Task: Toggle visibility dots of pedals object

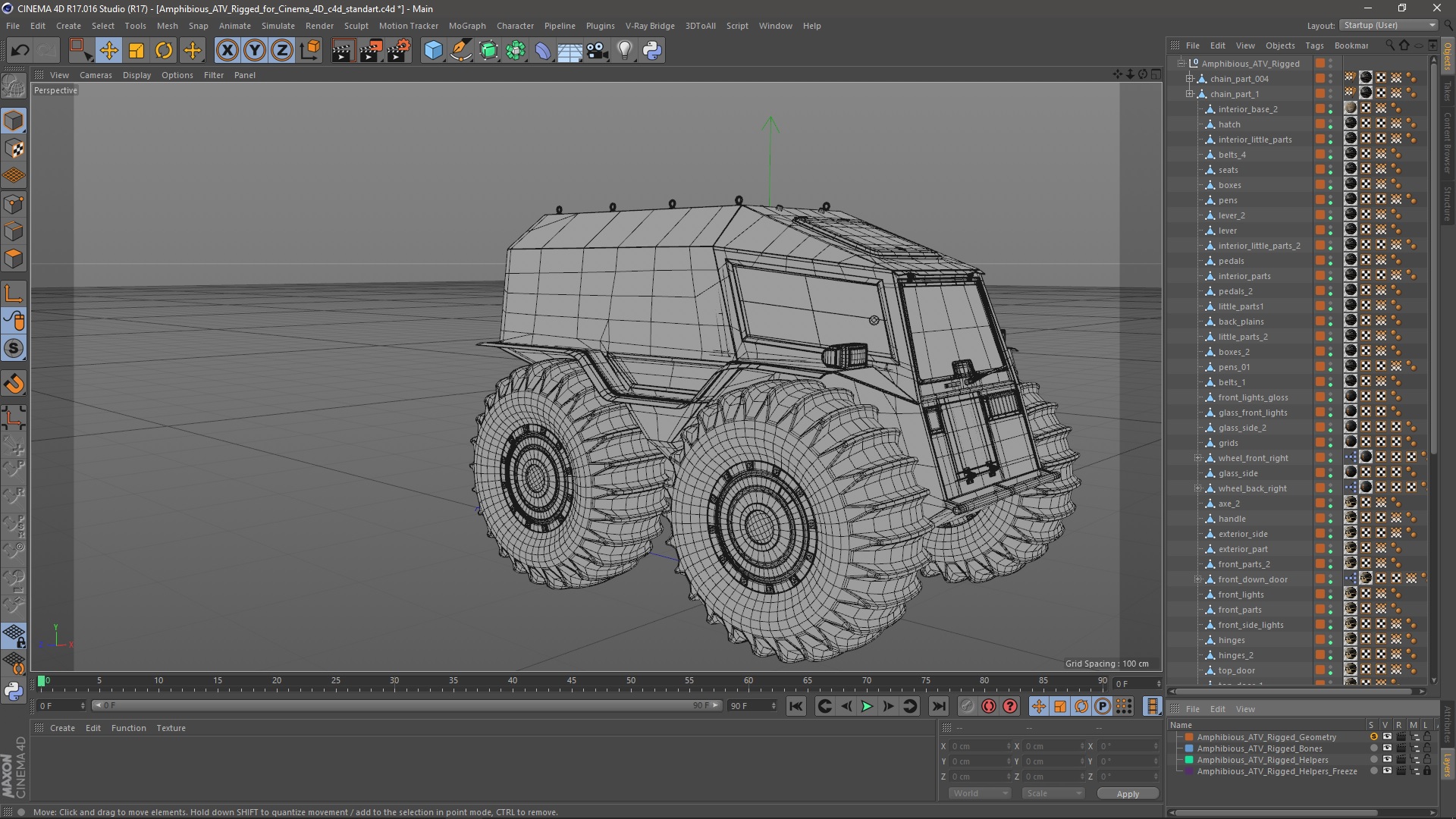Action: (x=1331, y=261)
